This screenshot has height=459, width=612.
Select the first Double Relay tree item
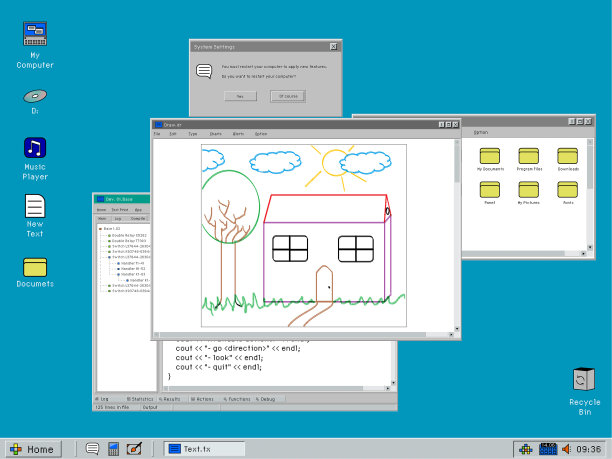click(120, 235)
